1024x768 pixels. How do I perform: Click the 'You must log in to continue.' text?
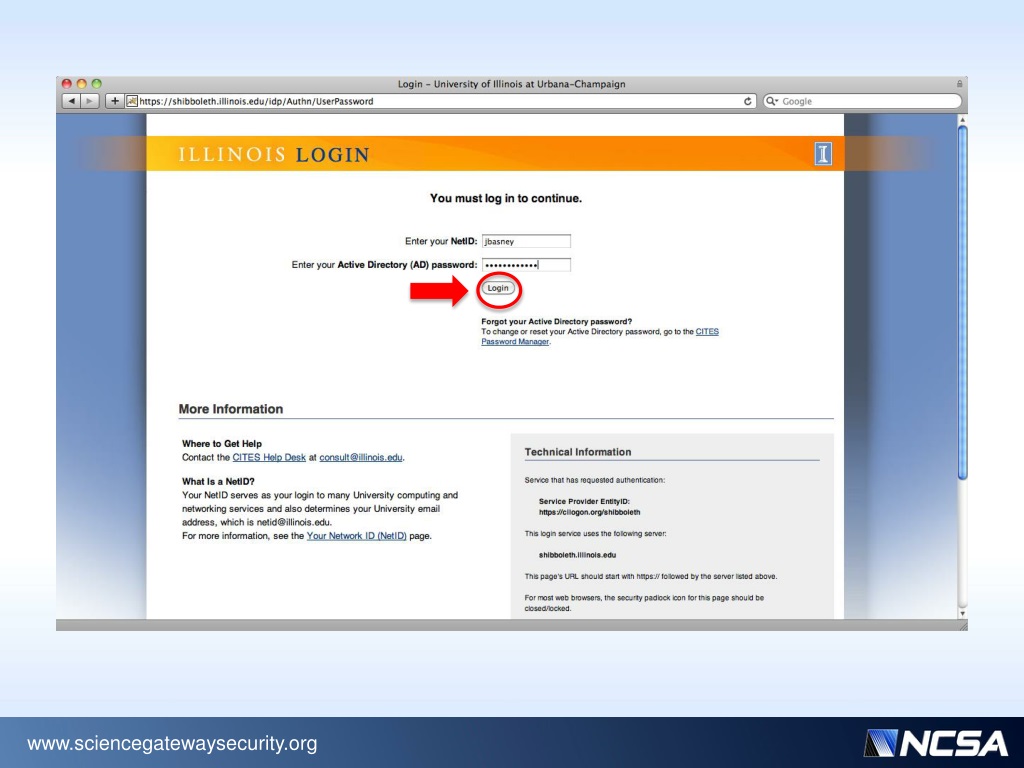point(505,199)
